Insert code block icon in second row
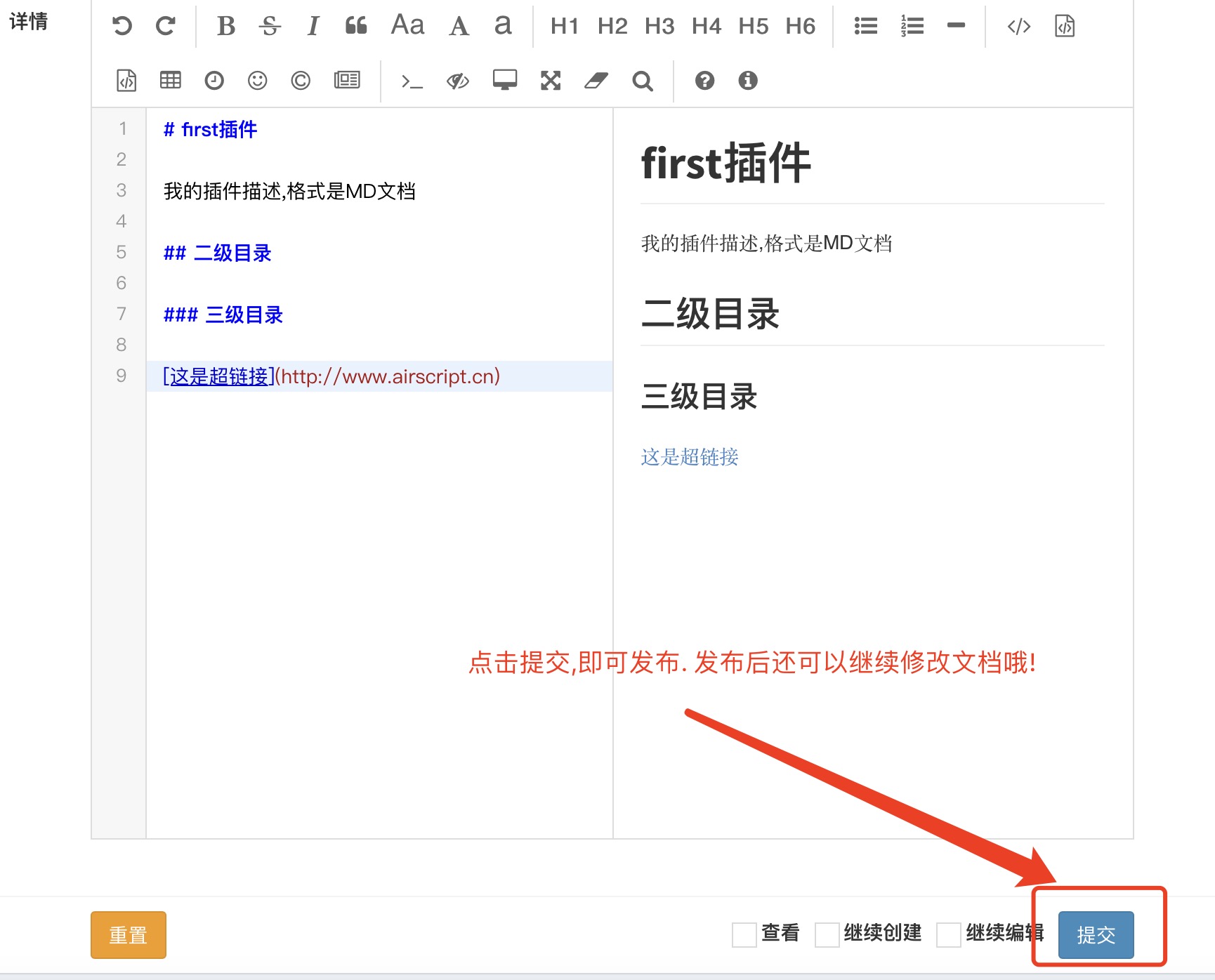 coord(126,81)
